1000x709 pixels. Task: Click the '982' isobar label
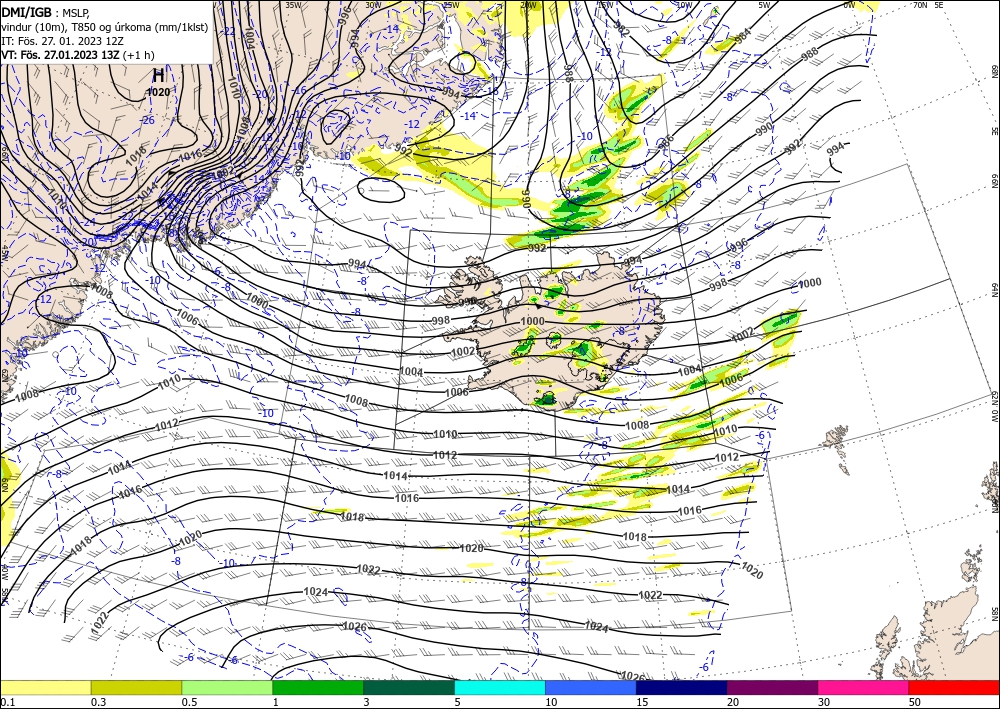(622, 29)
